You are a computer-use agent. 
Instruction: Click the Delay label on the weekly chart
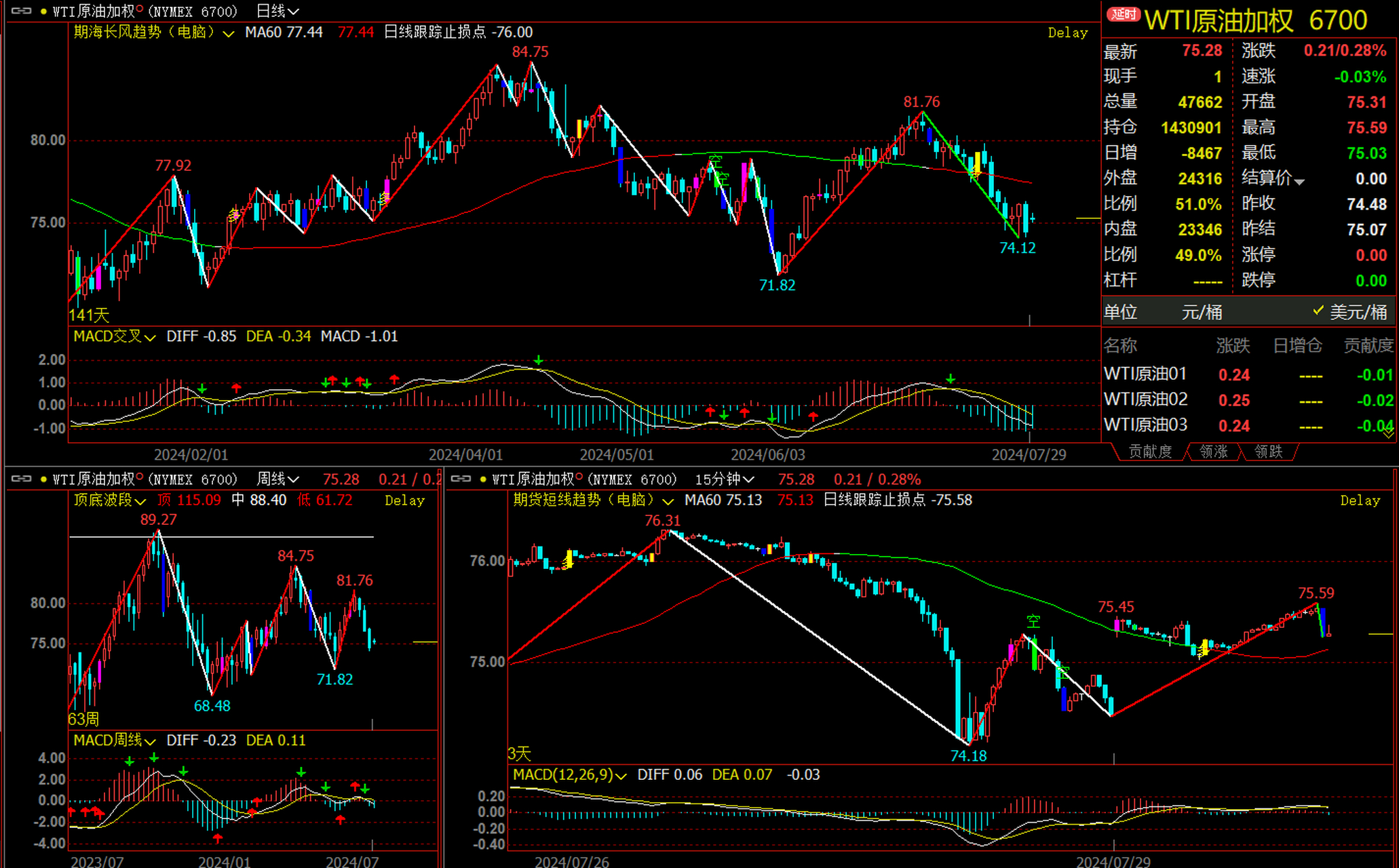(x=404, y=500)
